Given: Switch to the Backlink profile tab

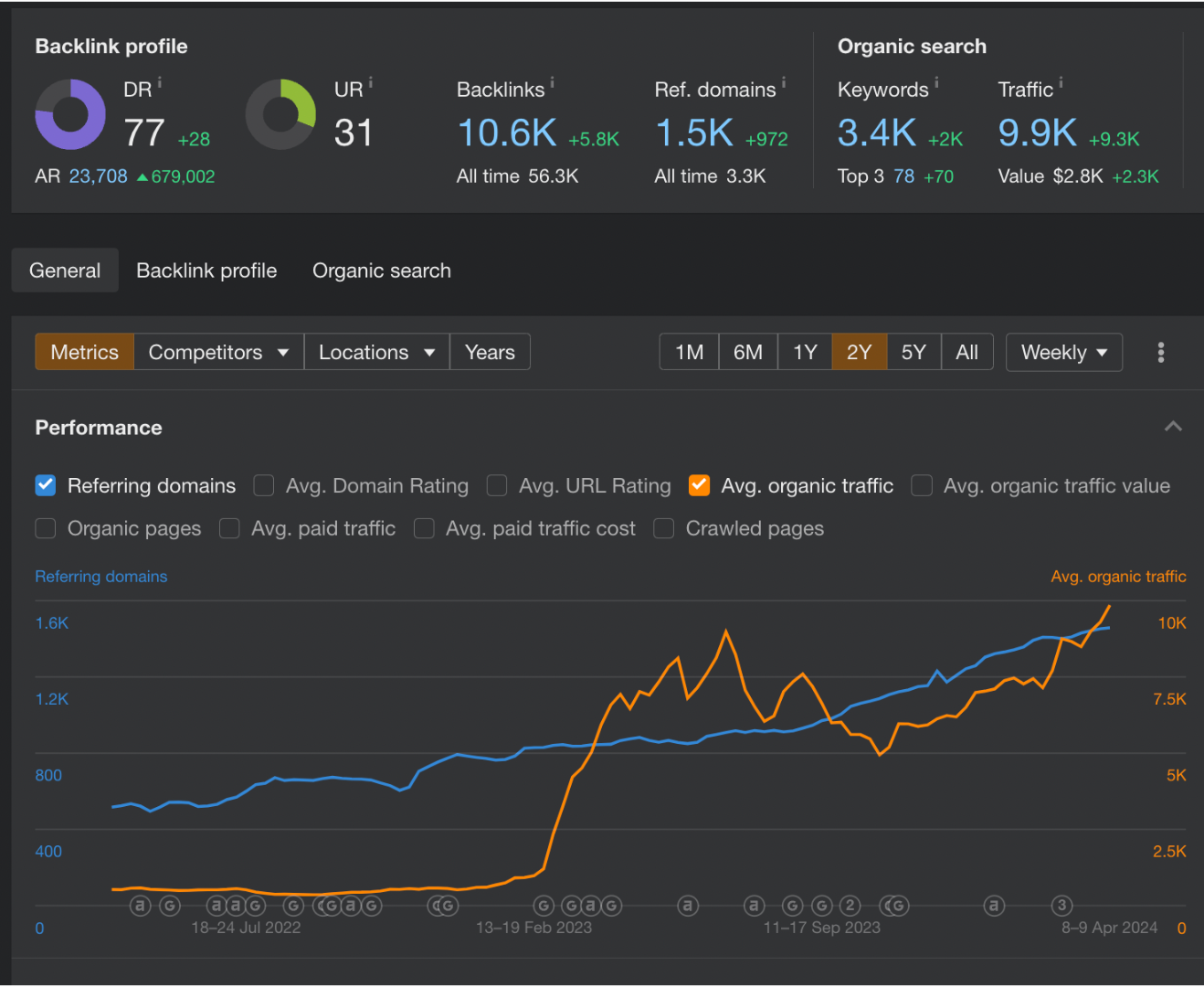Looking at the screenshot, I should point(206,271).
